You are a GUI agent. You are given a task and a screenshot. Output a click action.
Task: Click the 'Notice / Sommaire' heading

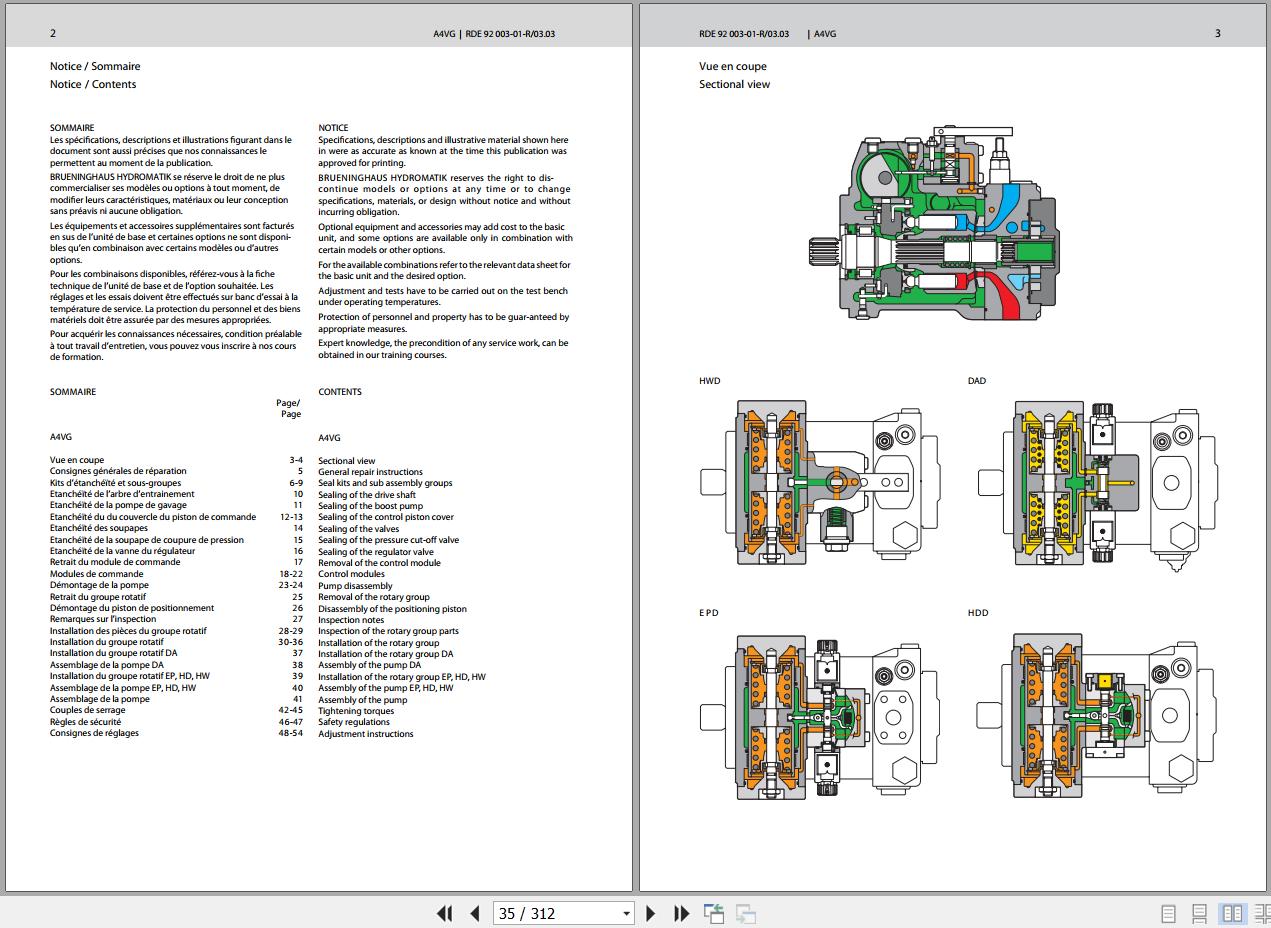[x=95, y=66]
